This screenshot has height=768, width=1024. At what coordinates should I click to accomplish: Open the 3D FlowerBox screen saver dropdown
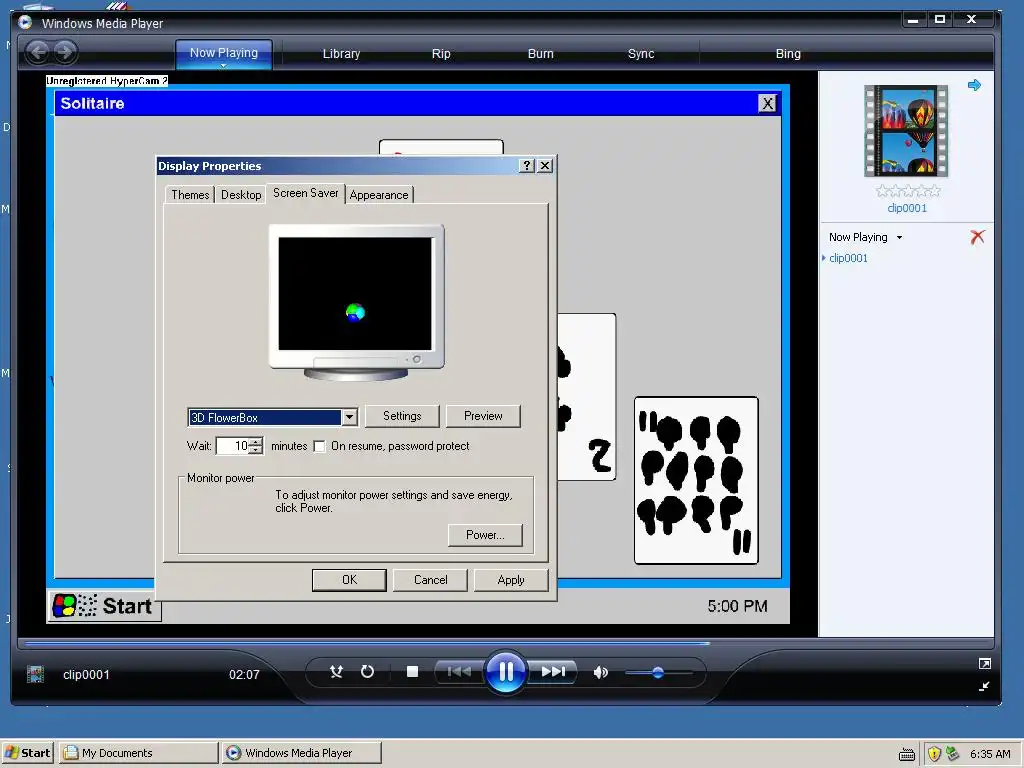[x=349, y=417]
